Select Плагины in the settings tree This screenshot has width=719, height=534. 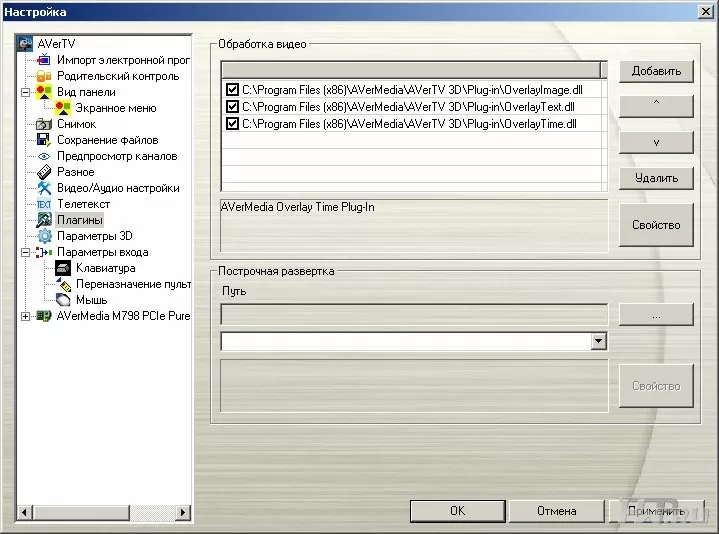79,220
